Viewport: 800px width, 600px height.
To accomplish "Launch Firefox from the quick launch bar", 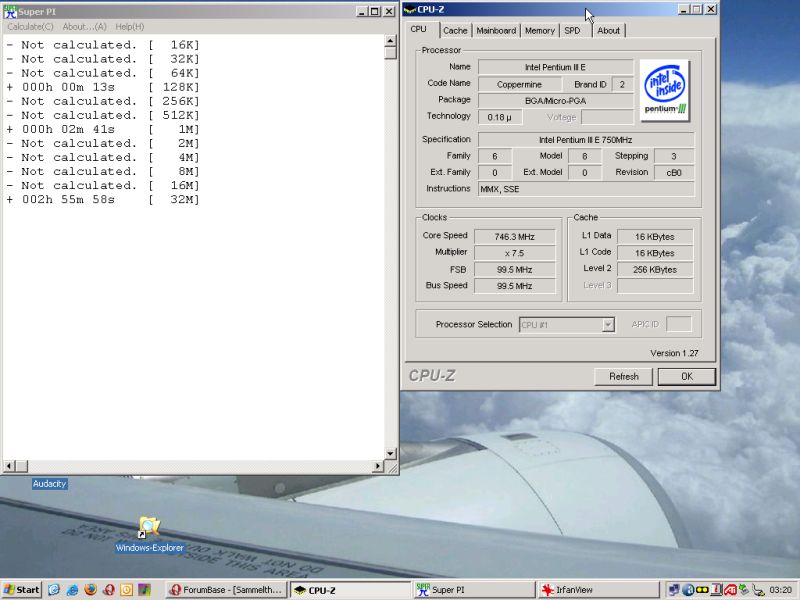I will pos(90,590).
